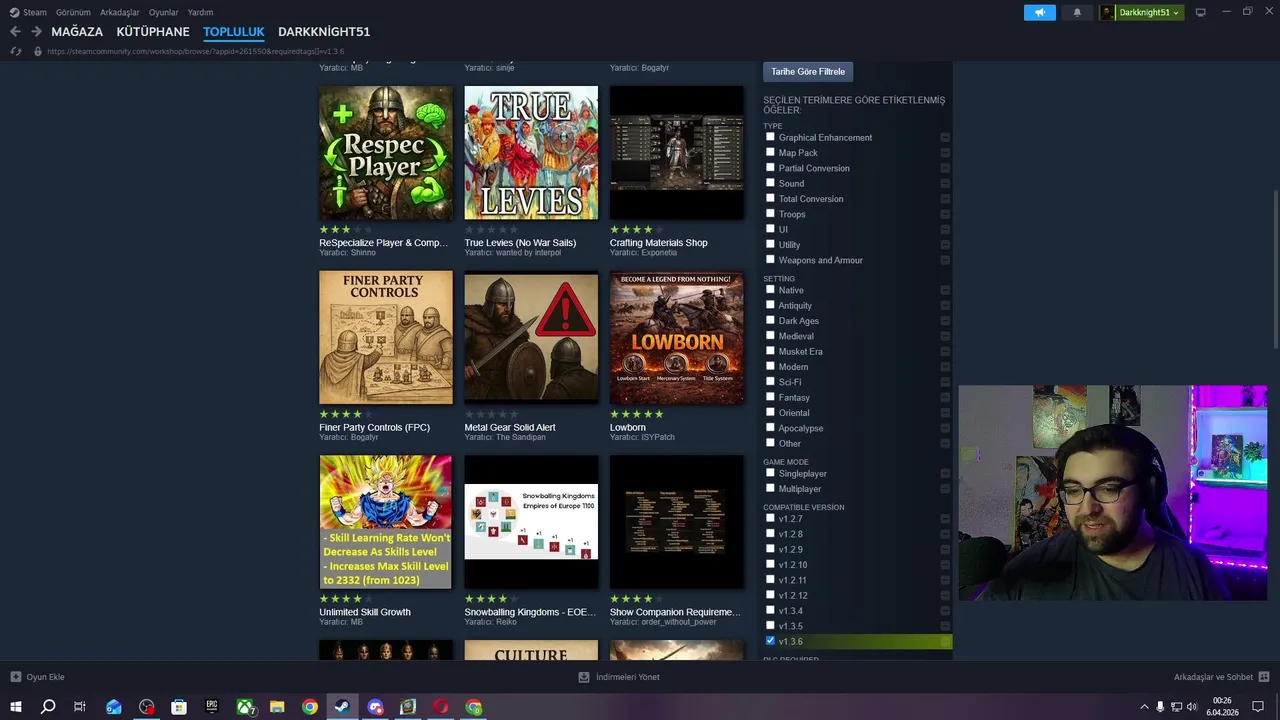Open the Windows Start menu
The image size is (1280, 720).
16,707
